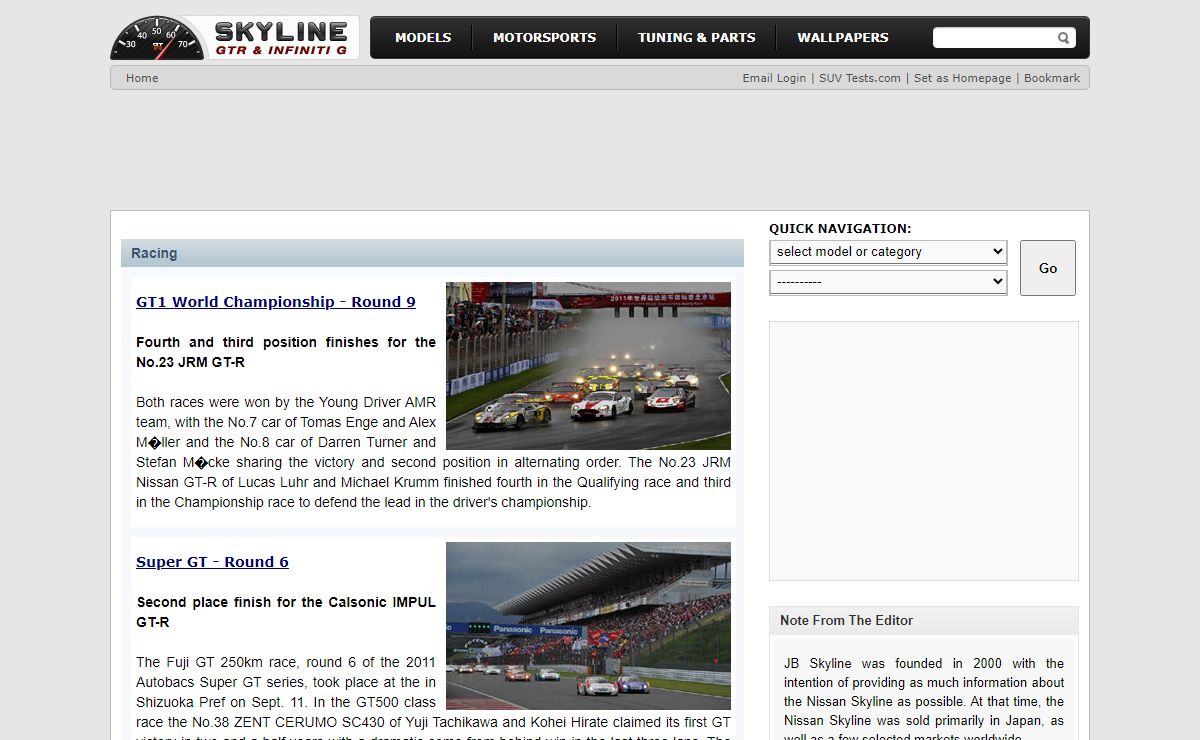The width and height of the screenshot is (1200, 740).
Task: Go to the Home breadcrumb link
Action: point(142,78)
